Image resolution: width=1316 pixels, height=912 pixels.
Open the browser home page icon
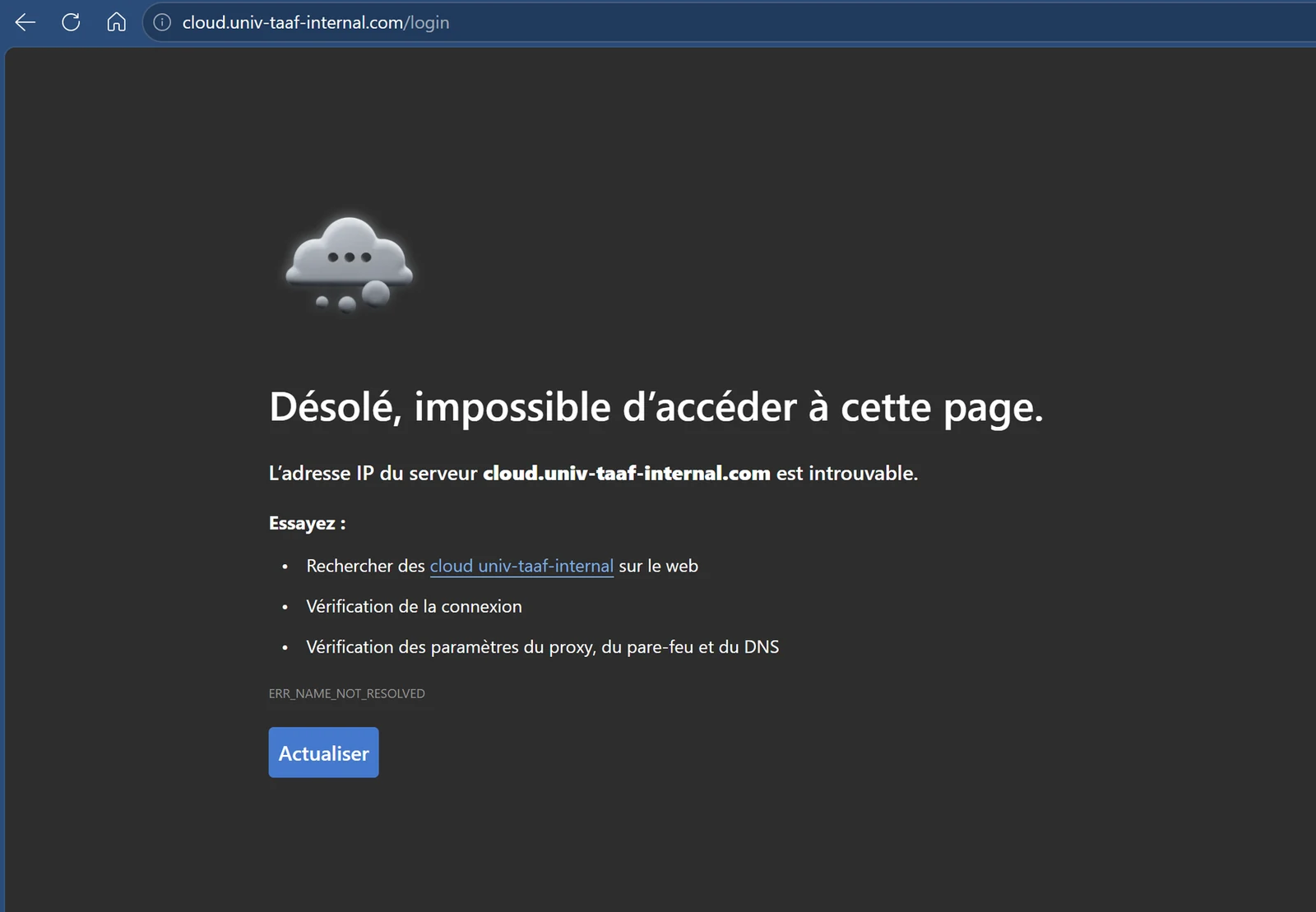tap(117, 22)
